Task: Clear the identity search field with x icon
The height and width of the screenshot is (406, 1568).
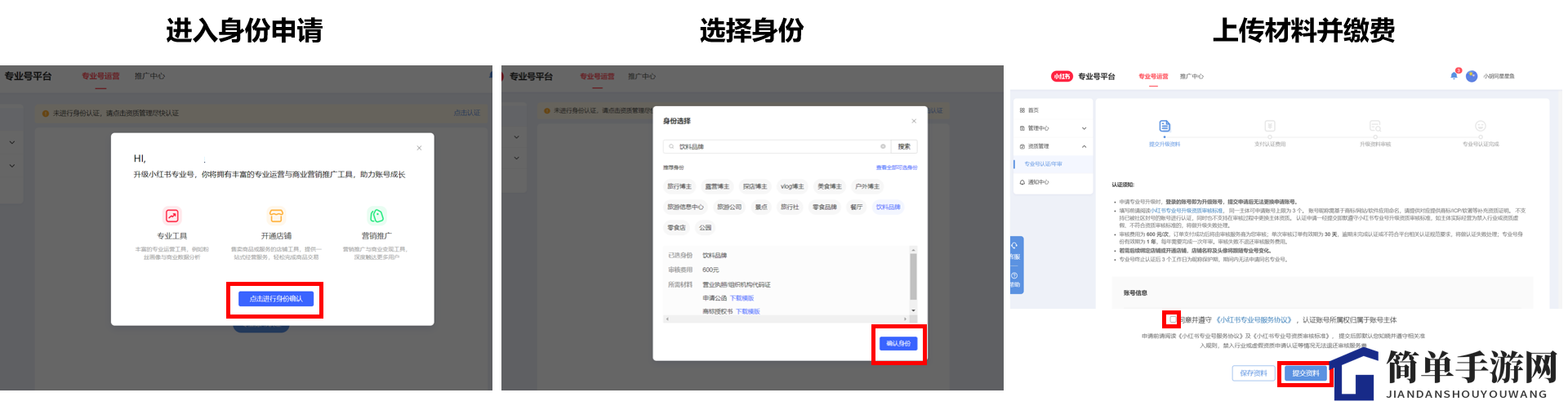Action: coord(883,146)
